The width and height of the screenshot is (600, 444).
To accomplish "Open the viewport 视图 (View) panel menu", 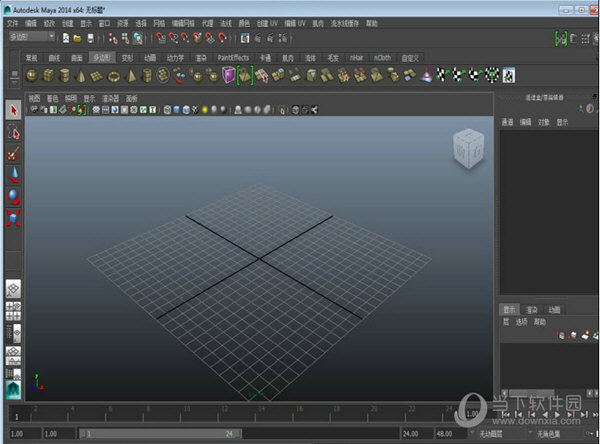I will pos(34,98).
